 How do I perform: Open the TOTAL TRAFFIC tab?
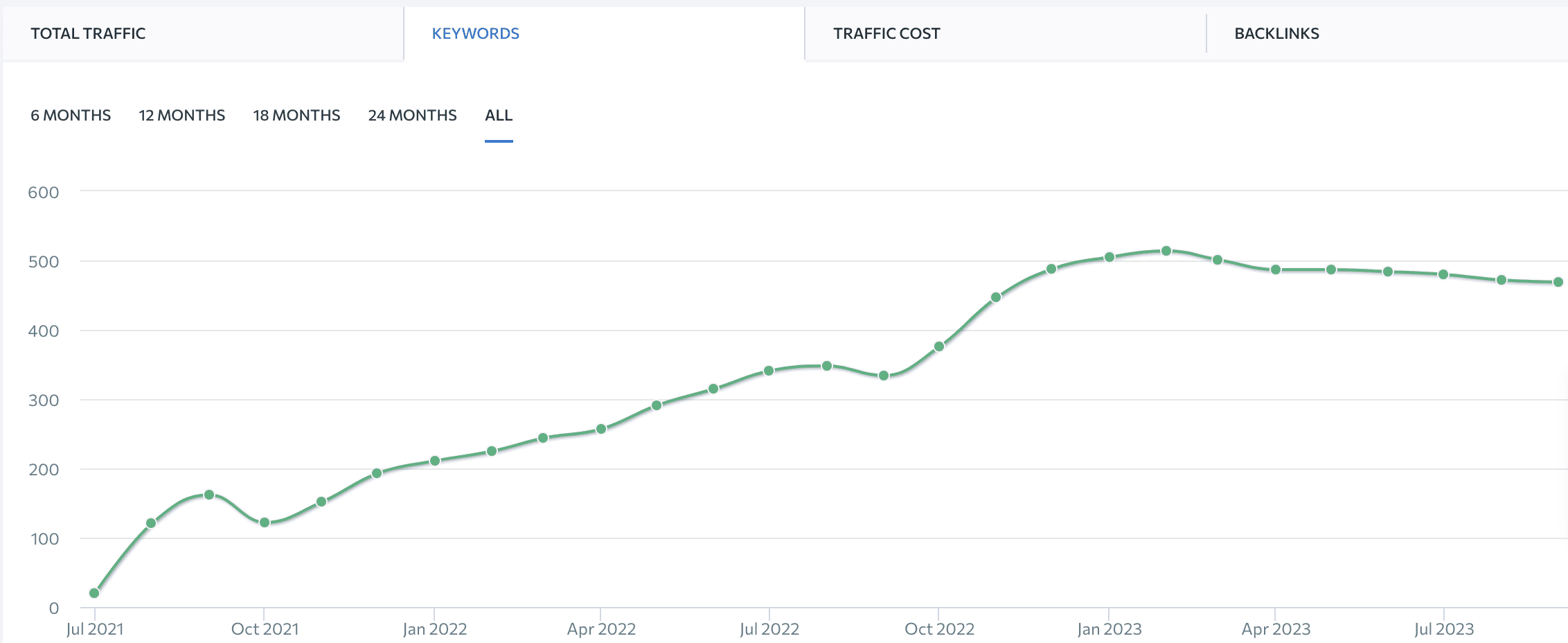tap(203, 33)
